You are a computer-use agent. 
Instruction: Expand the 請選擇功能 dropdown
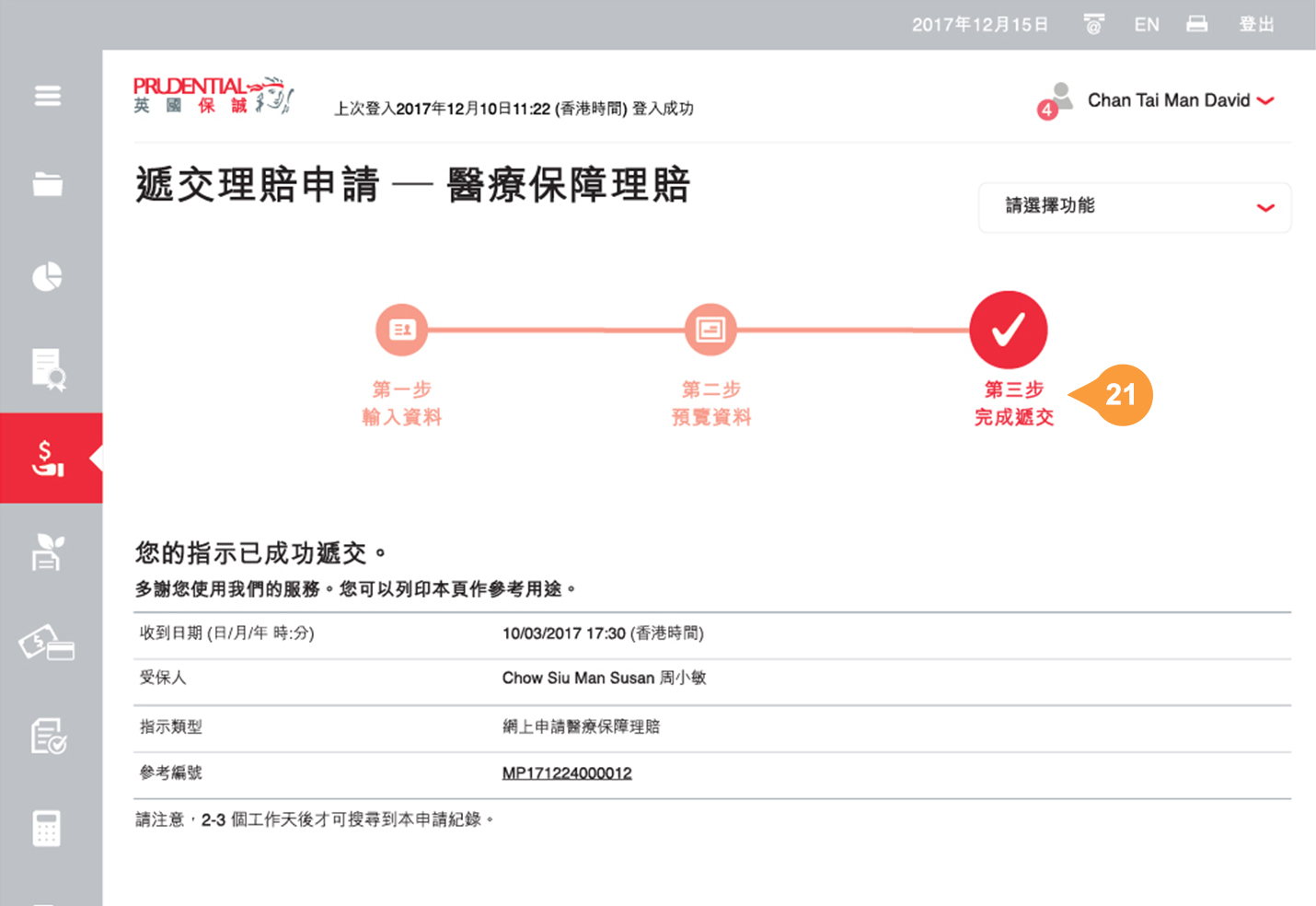(x=1134, y=206)
